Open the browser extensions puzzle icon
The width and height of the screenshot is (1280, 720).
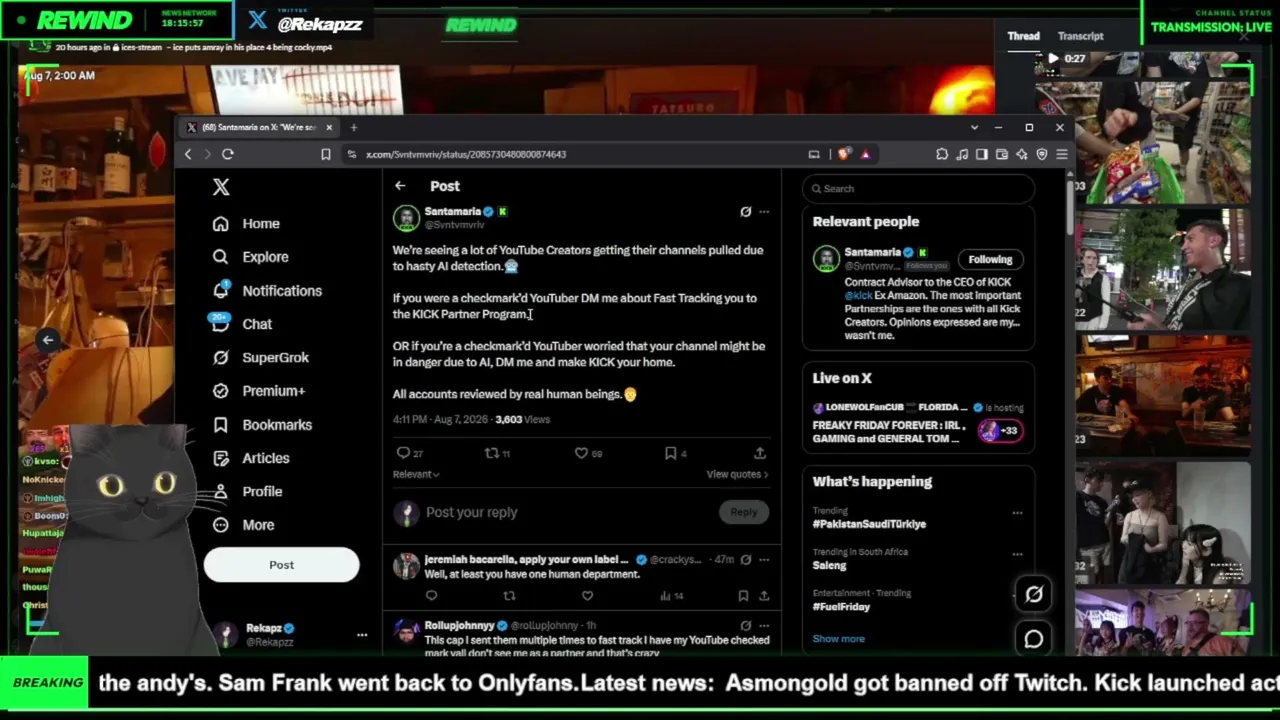942,154
